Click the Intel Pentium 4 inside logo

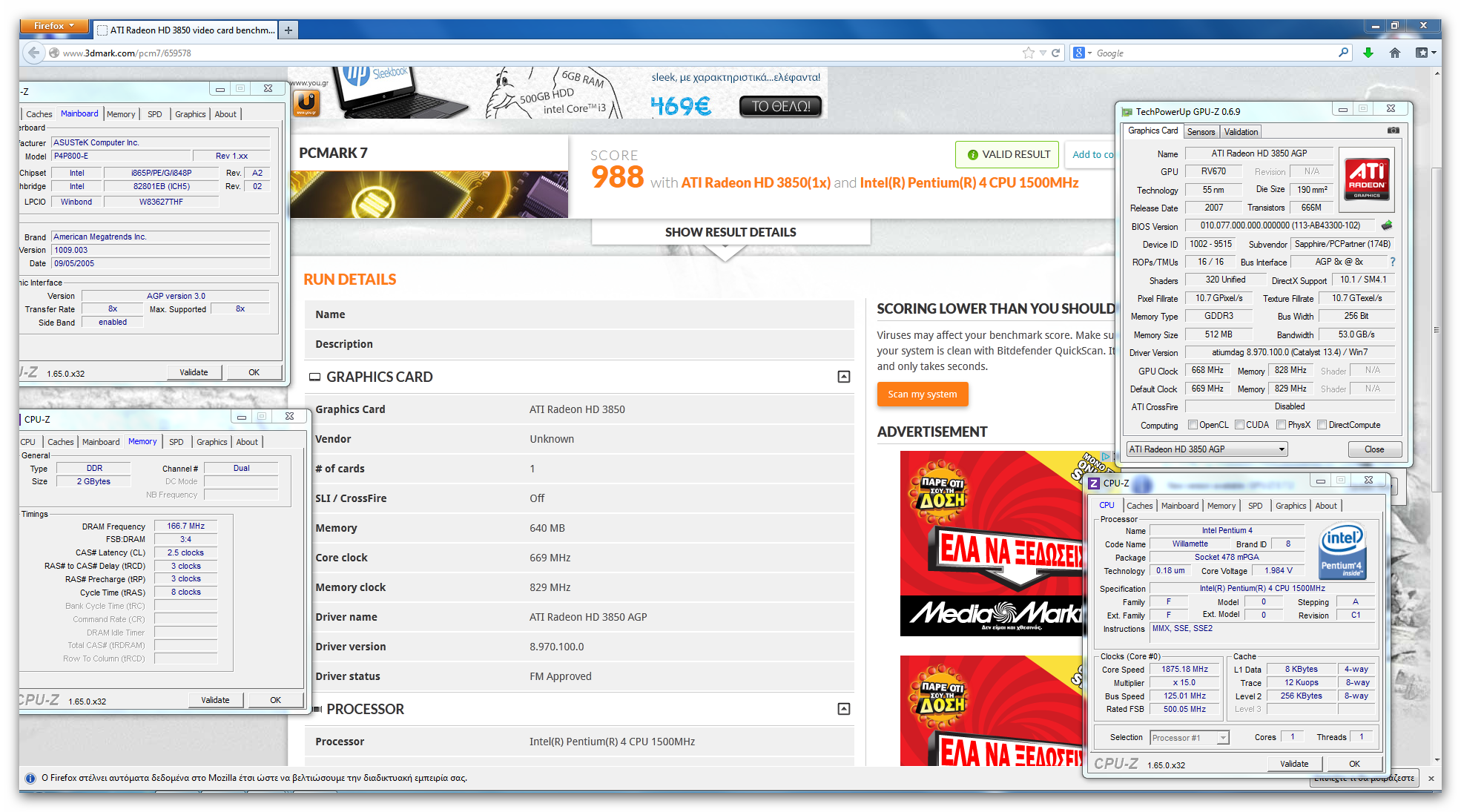click(1342, 551)
